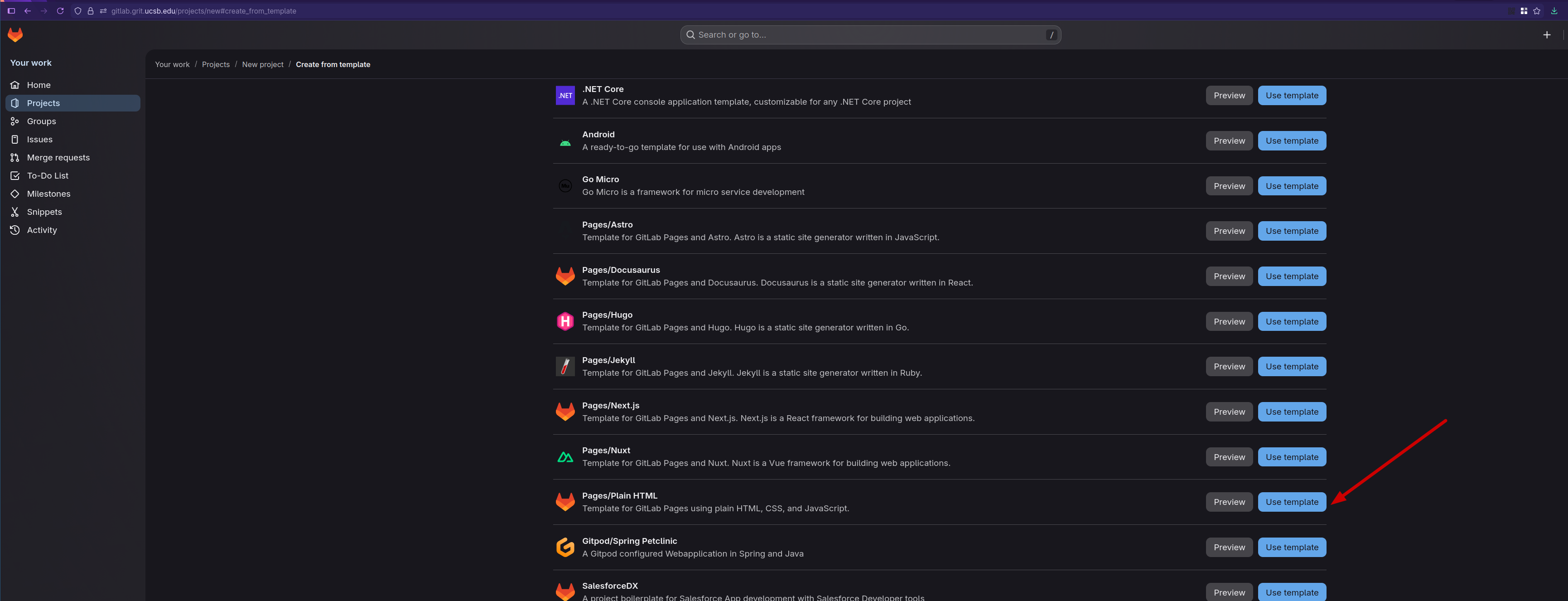Go back with the browser back arrow
The height and width of the screenshot is (601, 1568).
coord(27,11)
